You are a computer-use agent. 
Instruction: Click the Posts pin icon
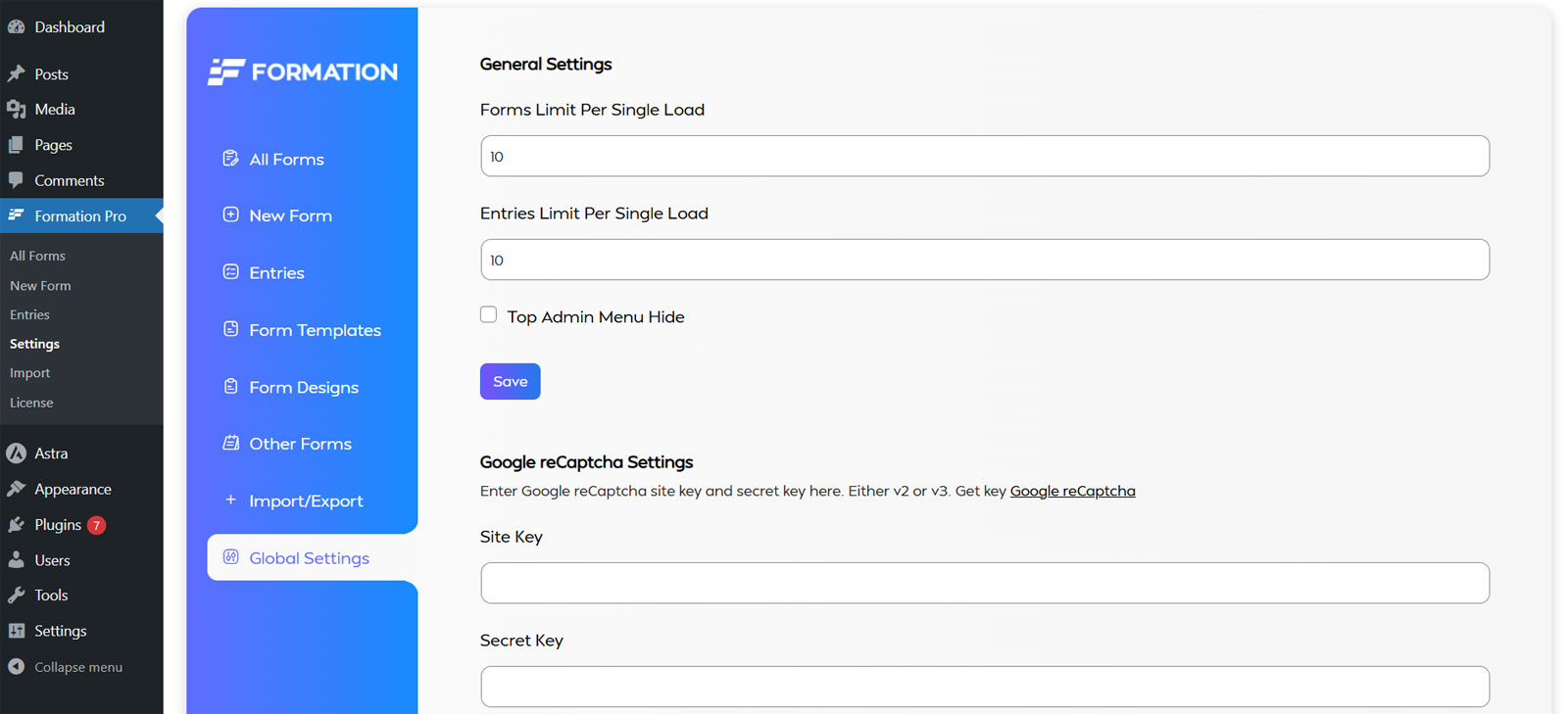point(17,73)
